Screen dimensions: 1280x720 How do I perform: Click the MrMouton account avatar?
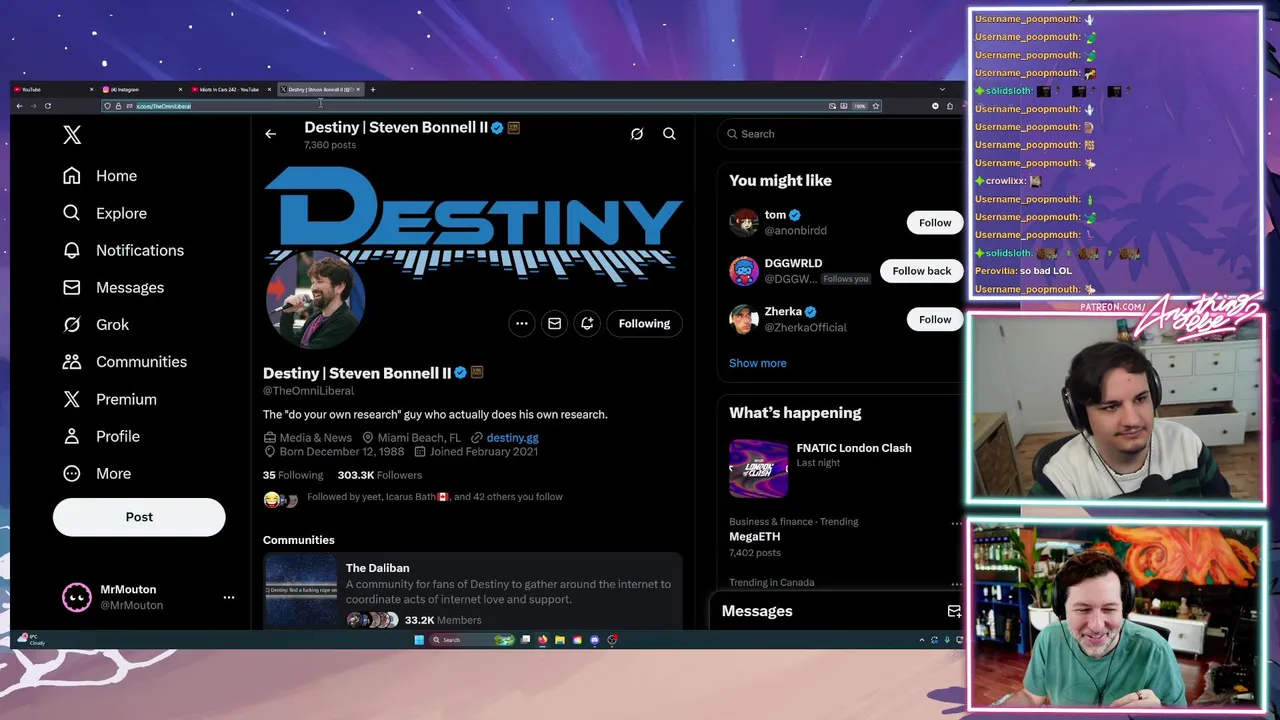pyautogui.click(x=77, y=597)
